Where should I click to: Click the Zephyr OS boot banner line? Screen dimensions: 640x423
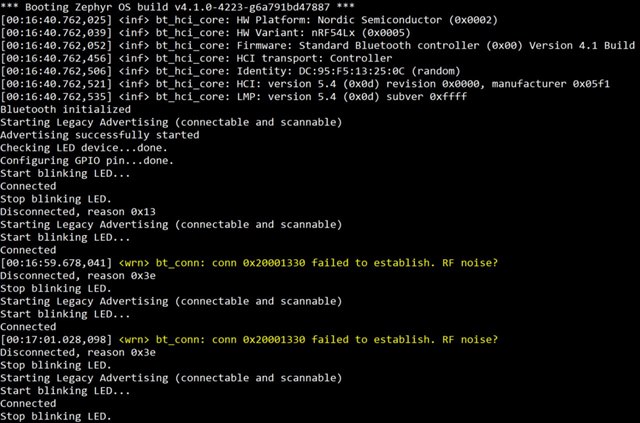click(178, 7)
